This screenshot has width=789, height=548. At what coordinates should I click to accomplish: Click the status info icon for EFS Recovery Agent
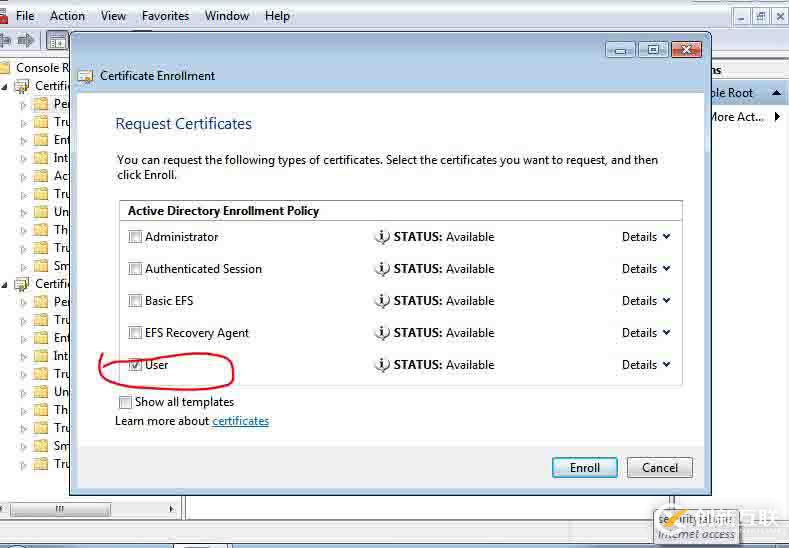382,333
